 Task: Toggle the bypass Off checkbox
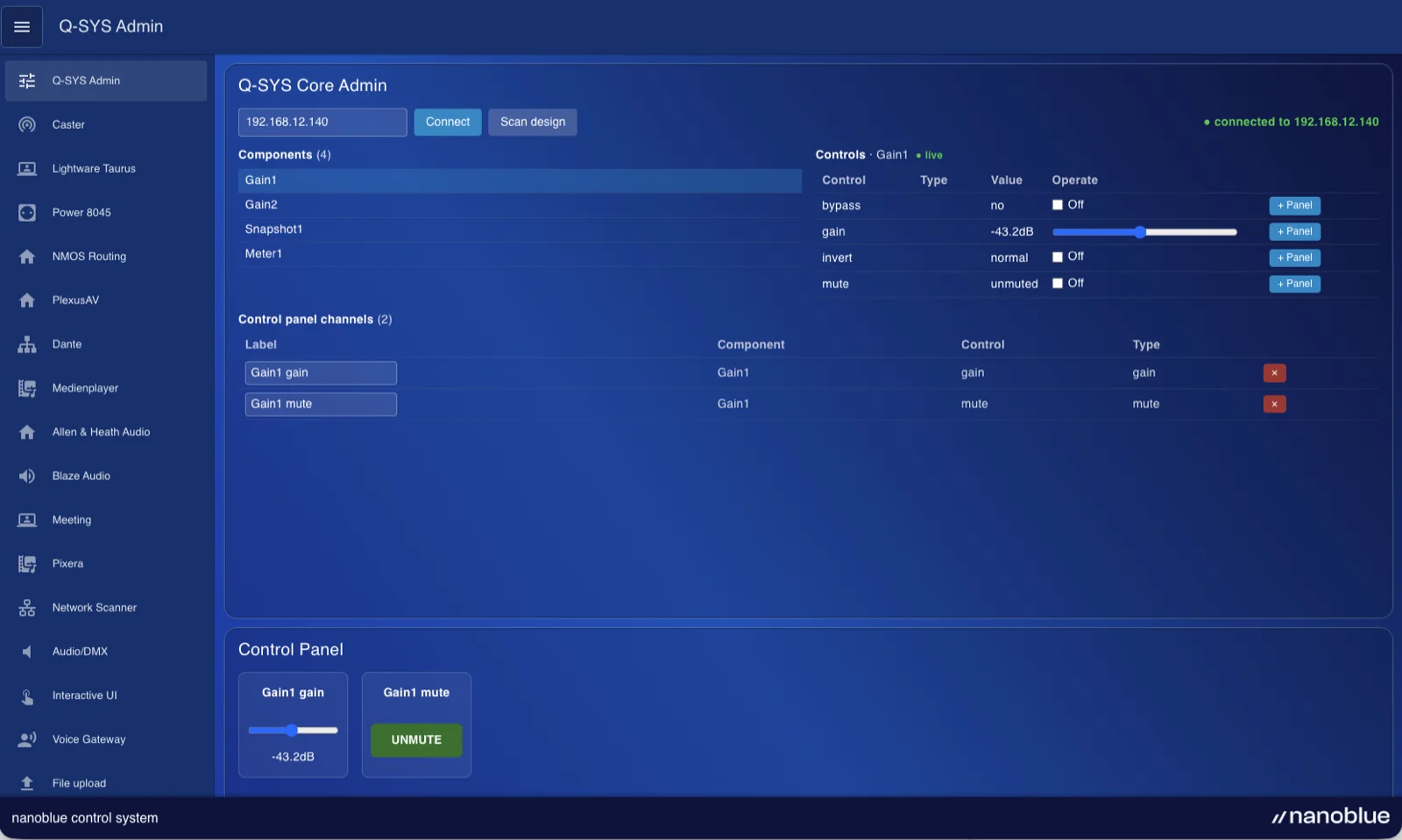[1058, 205]
